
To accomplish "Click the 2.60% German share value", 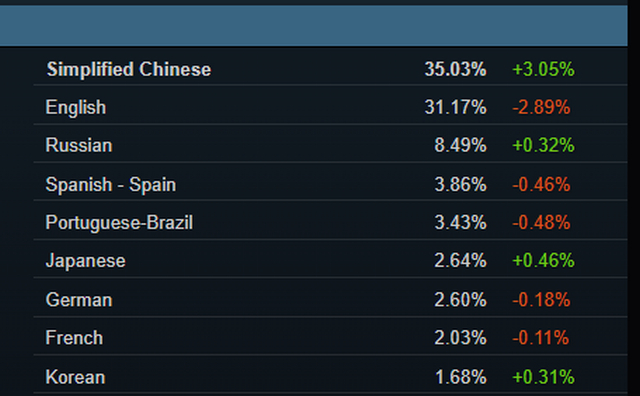I will 460,300.
